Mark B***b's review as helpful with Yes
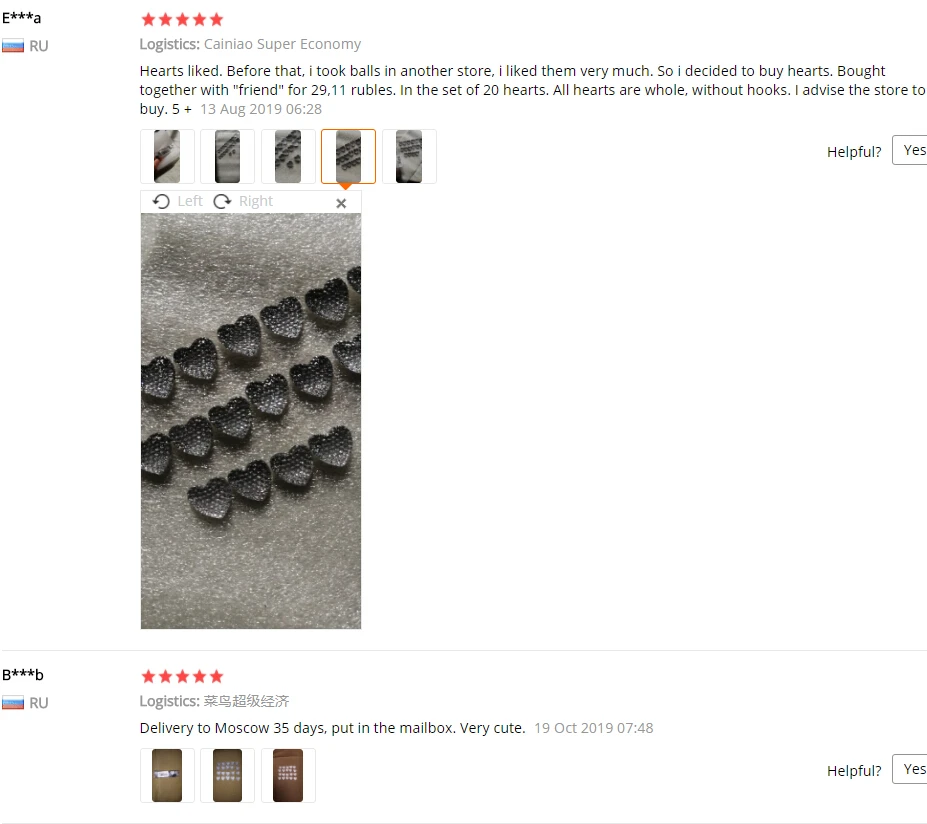 click(x=911, y=770)
